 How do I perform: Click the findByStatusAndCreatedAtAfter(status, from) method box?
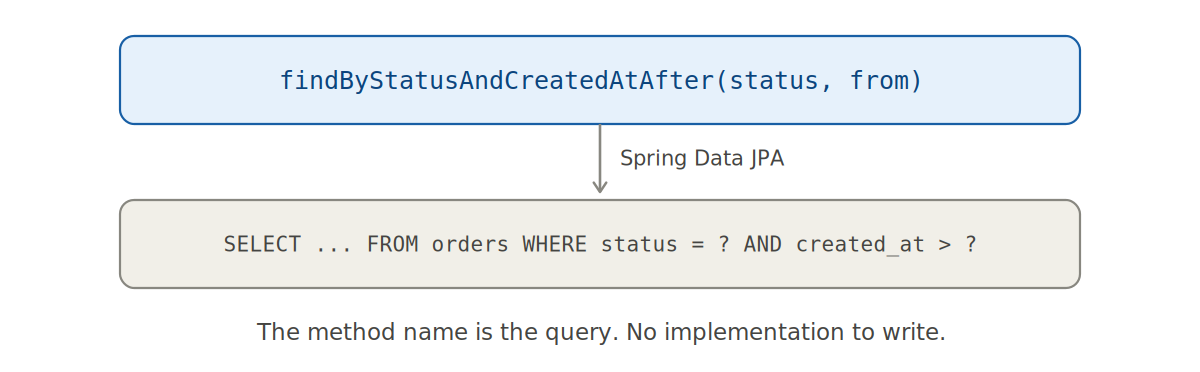tap(600, 80)
